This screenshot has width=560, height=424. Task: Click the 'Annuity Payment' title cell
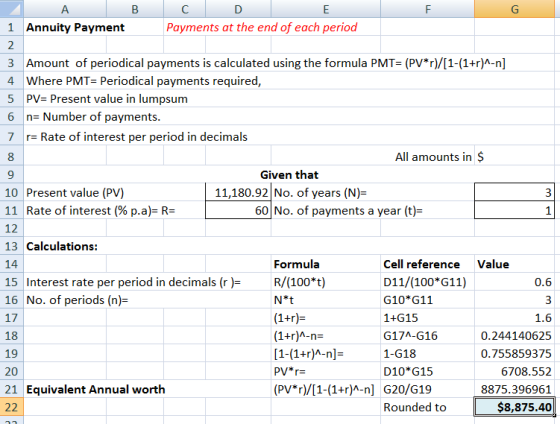(x=75, y=27)
